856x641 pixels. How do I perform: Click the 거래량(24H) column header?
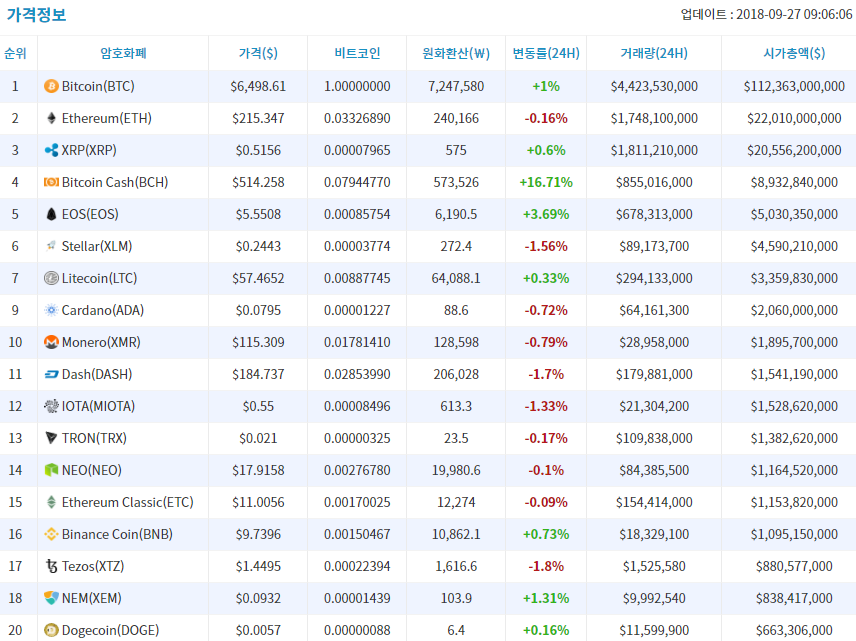(654, 53)
